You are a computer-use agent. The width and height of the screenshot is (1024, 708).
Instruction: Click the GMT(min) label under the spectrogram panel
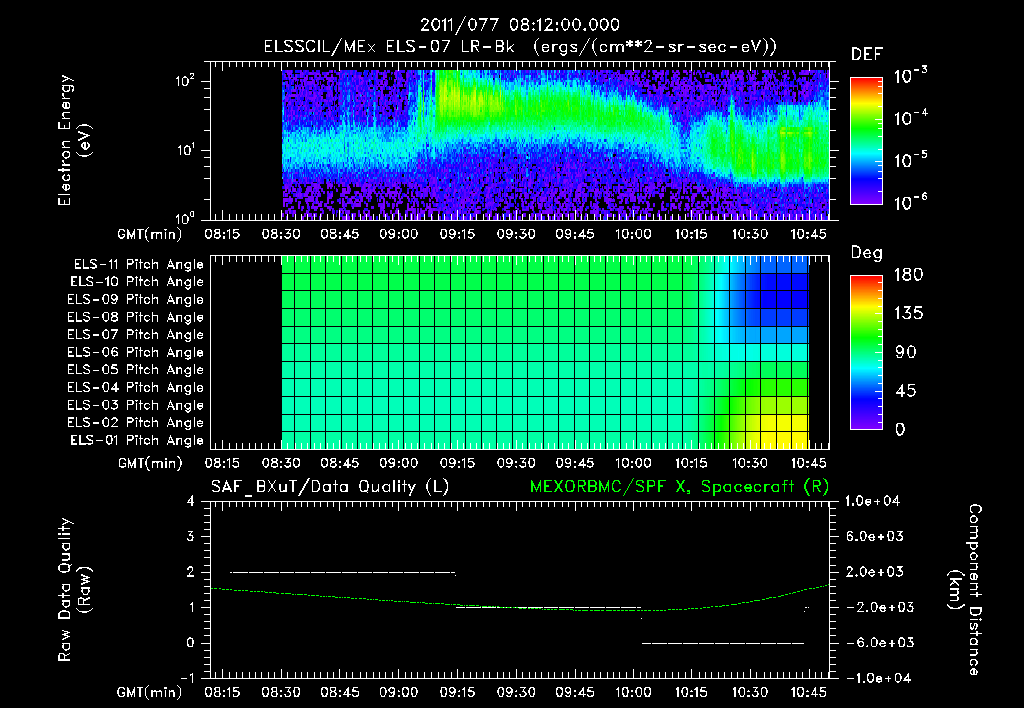[x=149, y=234]
